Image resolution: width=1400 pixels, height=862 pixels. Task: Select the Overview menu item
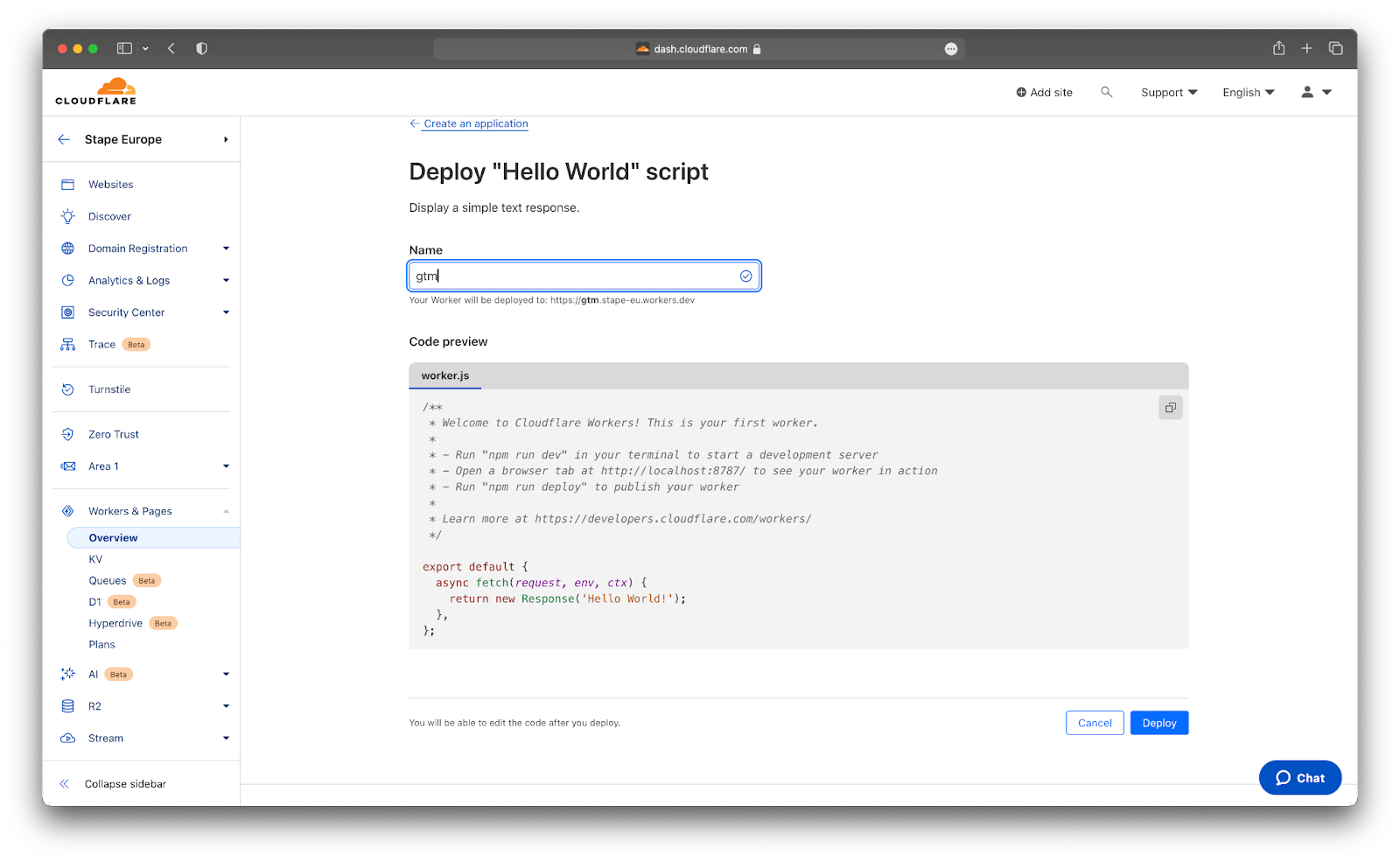[x=153, y=537]
